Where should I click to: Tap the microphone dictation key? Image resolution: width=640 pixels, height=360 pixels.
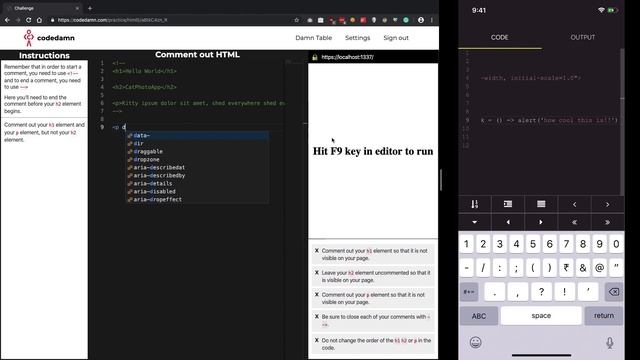pyautogui.click(x=610, y=342)
